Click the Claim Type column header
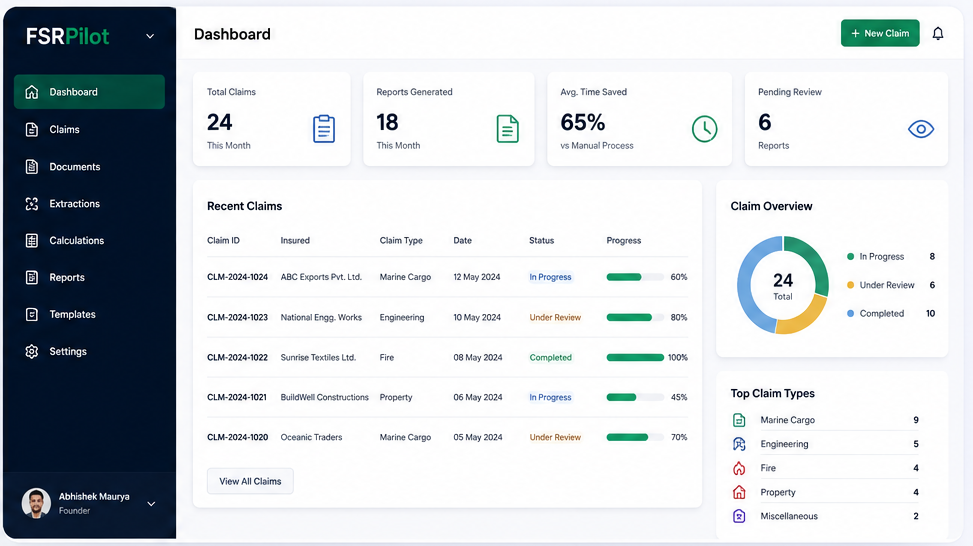The height and width of the screenshot is (546, 973). pyautogui.click(x=401, y=240)
